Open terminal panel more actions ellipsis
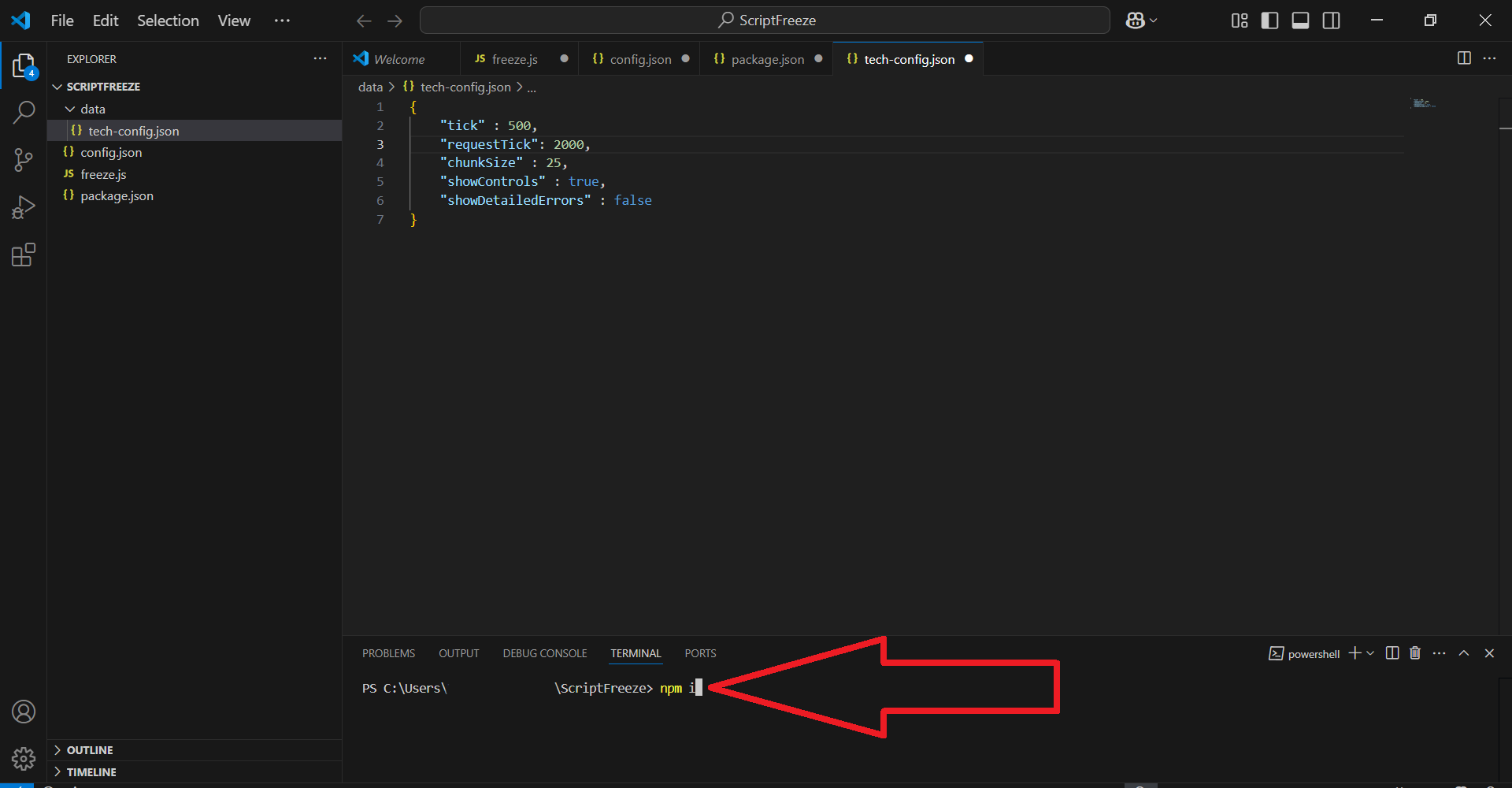Screen dimensions: 1512x788 point(1440,653)
